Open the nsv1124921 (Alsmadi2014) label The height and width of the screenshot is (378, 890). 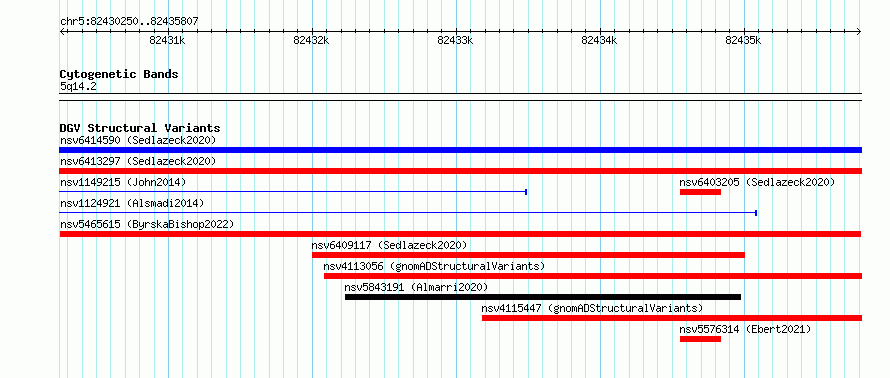[x=132, y=203]
